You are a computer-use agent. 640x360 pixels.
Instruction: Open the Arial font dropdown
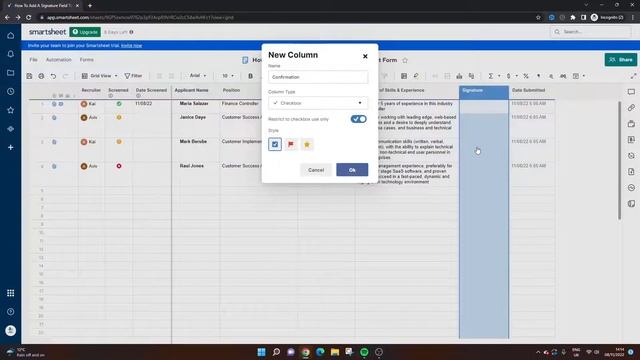(x=198, y=76)
